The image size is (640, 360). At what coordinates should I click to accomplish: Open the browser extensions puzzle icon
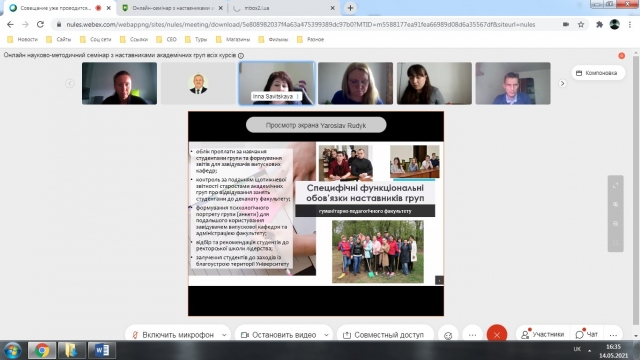pyautogui.click(x=599, y=24)
